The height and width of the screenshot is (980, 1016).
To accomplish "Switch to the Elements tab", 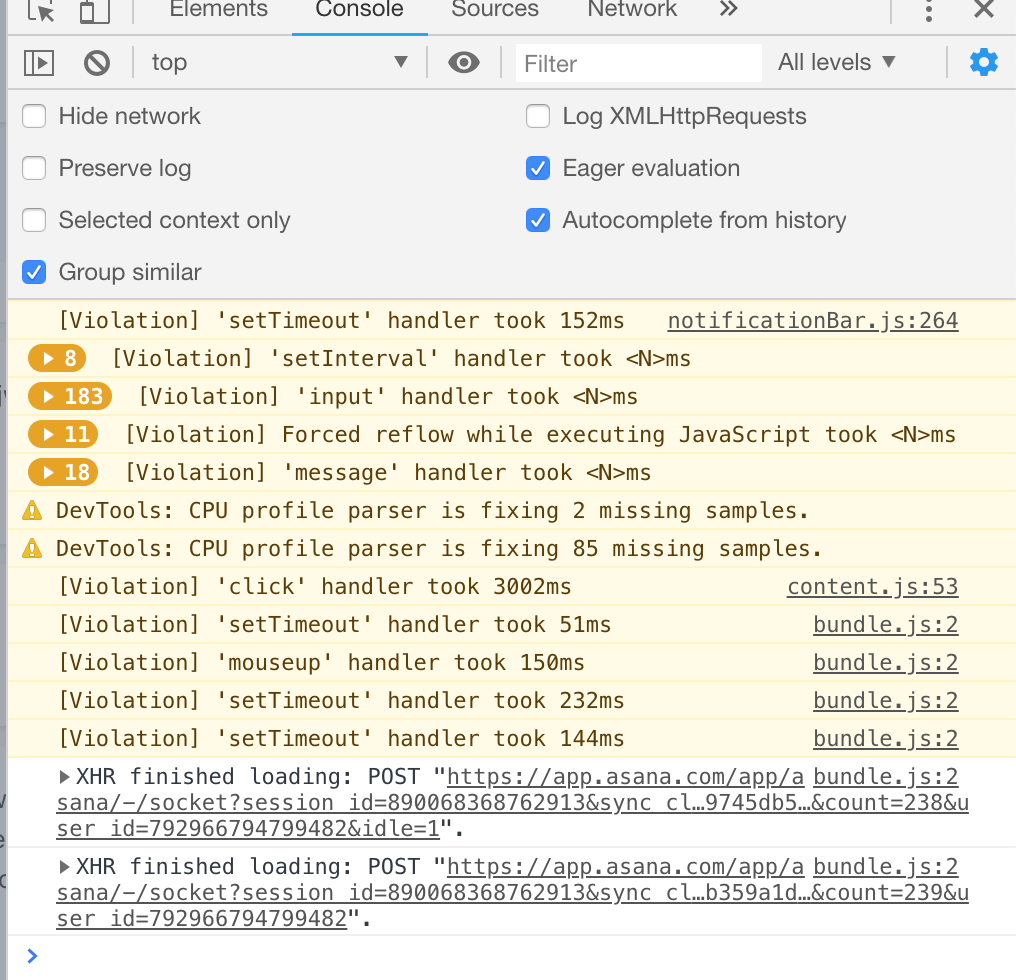I will pyautogui.click(x=218, y=9).
